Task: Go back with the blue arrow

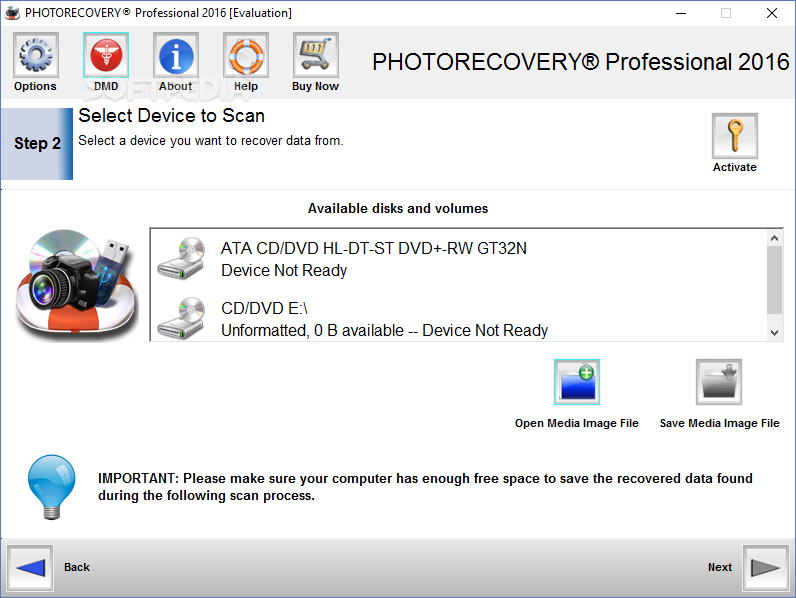Action: point(30,568)
